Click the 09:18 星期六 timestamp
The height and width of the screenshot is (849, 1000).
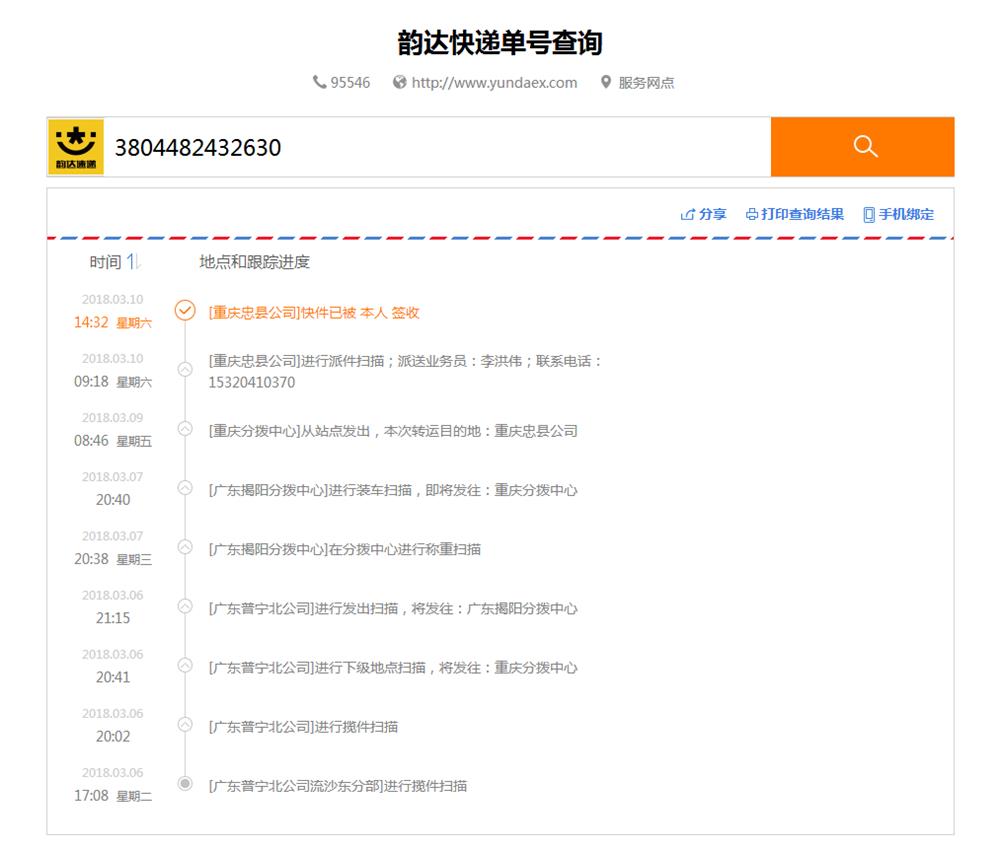click(x=113, y=381)
